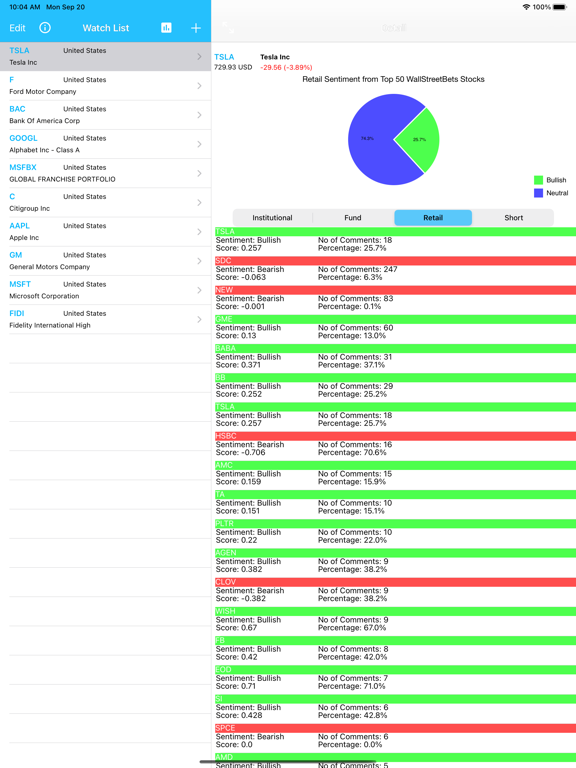Screen dimensions: 576x768
Task: Click 'Alphabet Inc - Class A' name text
Action: 44,150
